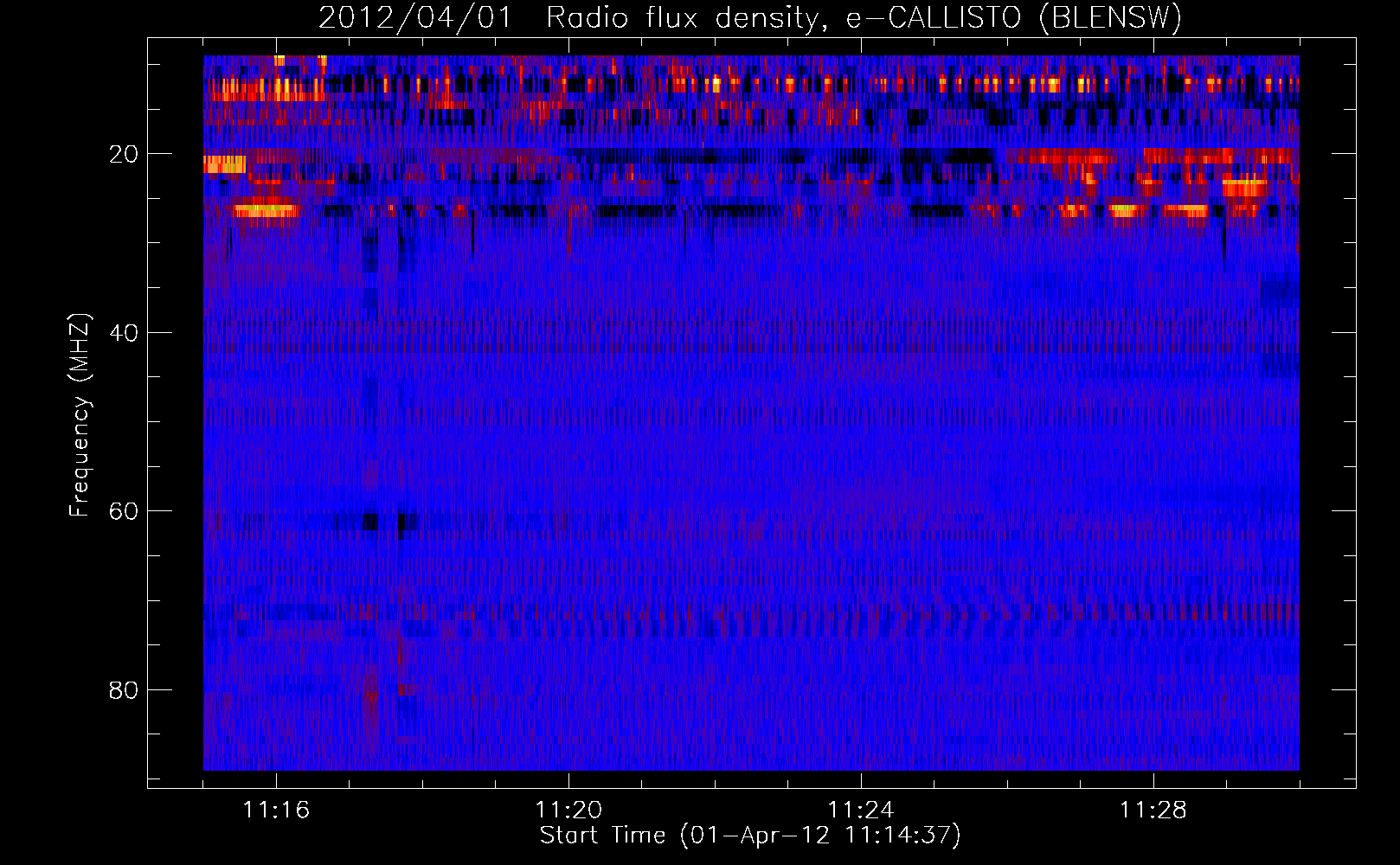The height and width of the screenshot is (865, 1400).
Task: Click the 40 MHz frequency tick label
Action: [x=124, y=334]
